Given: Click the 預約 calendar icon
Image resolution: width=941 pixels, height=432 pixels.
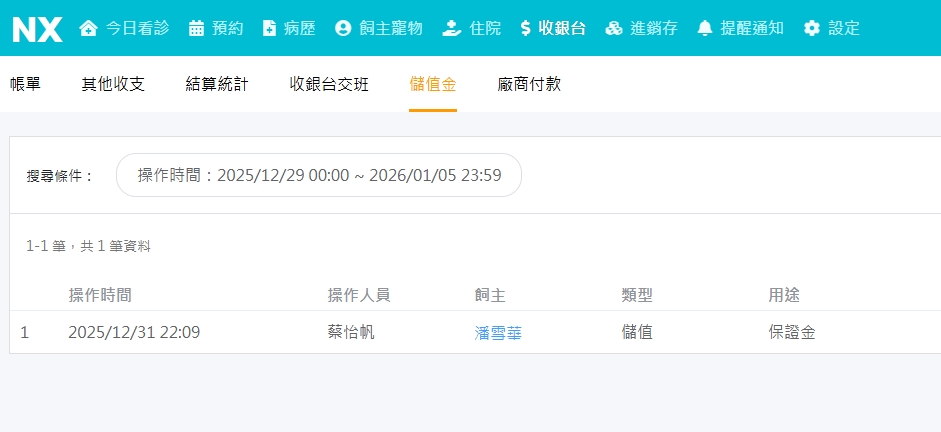Looking at the screenshot, I should pos(196,29).
